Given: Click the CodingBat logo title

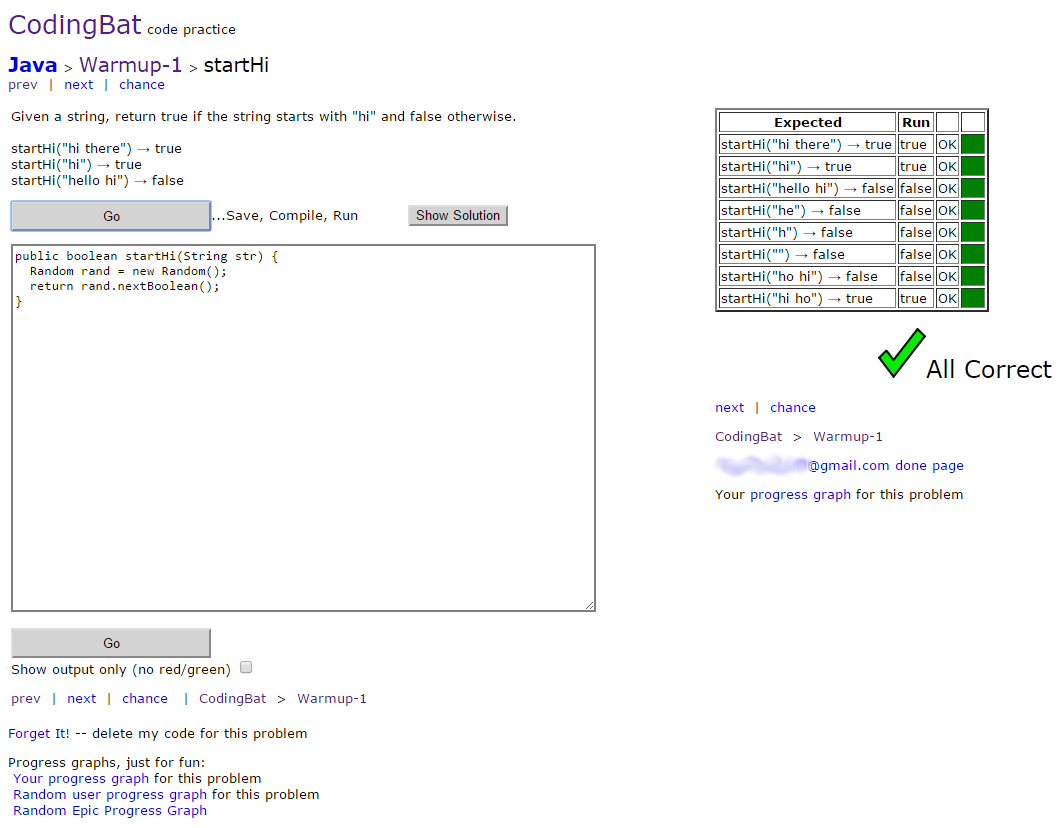Looking at the screenshot, I should click(x=75, y=25).
